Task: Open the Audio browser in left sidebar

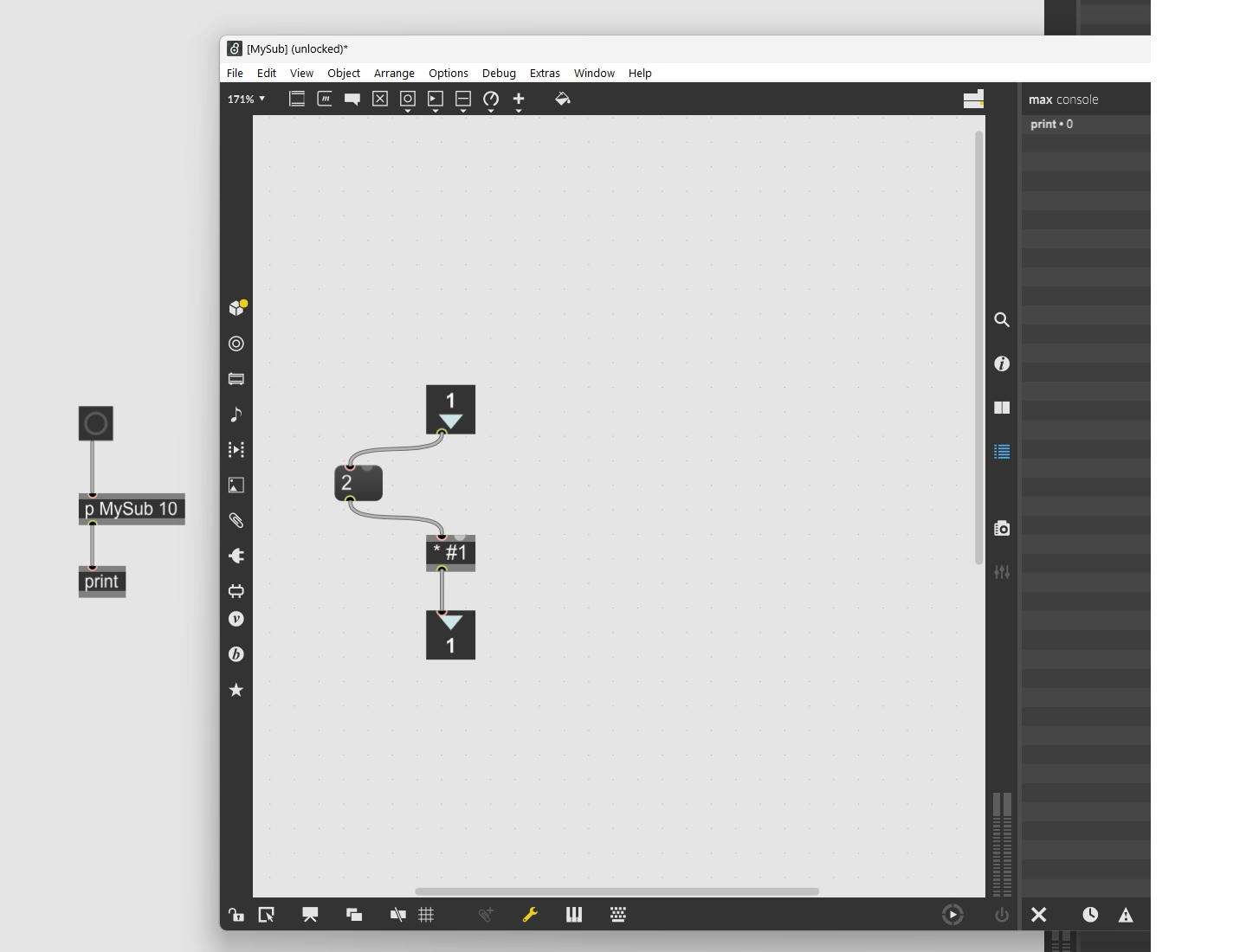Action: [236, 415]
